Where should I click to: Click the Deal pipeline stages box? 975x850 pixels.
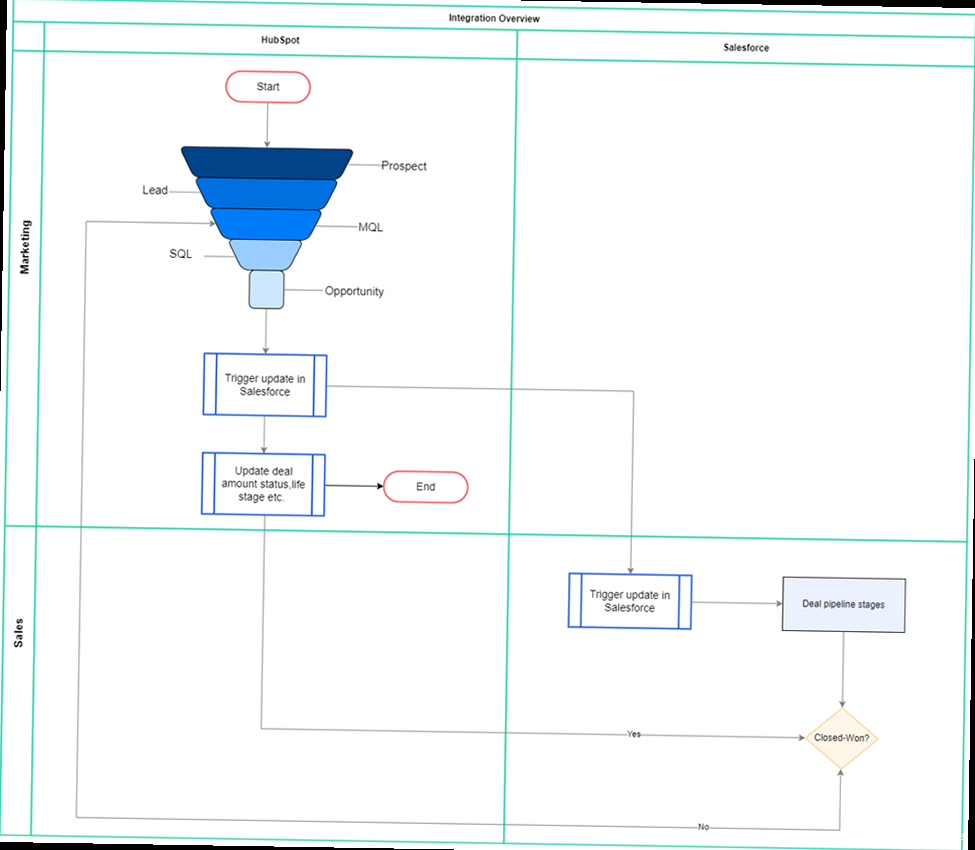(x=843, y=605)
